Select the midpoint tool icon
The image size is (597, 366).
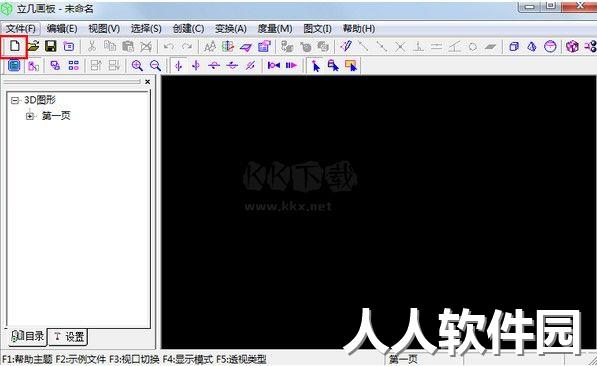[x=382, y=46]
